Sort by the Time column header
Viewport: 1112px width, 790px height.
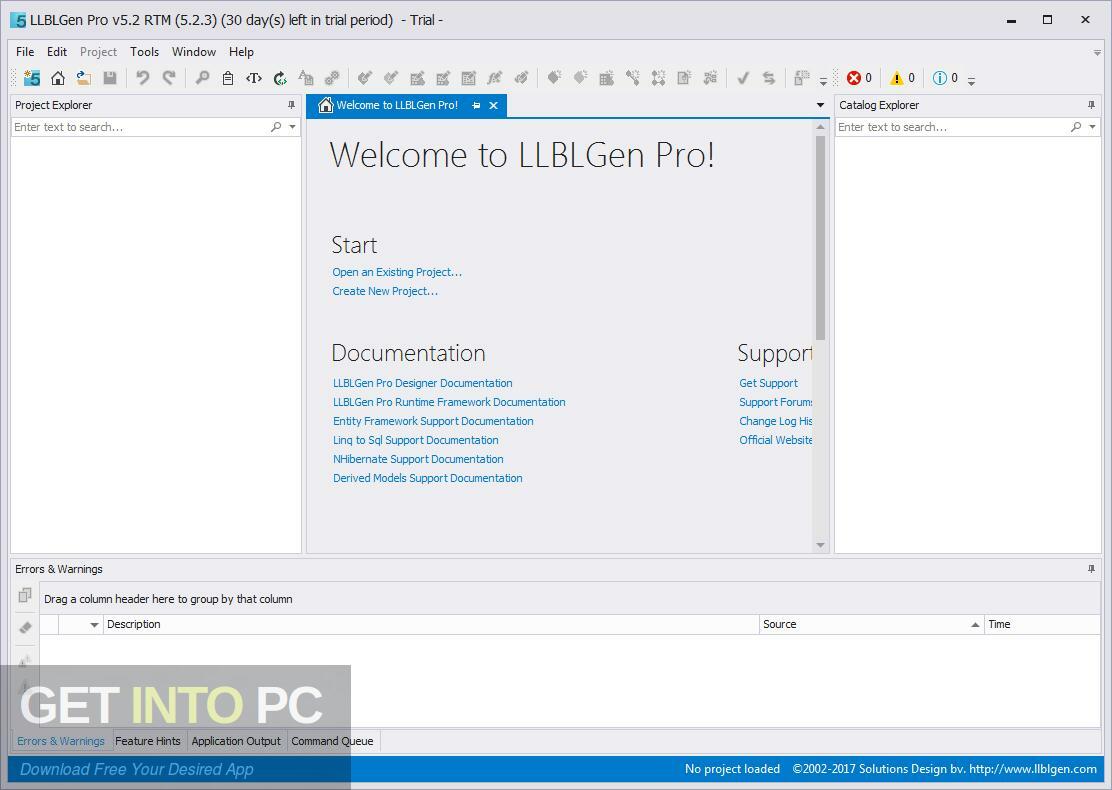(x=1042, y=625)
